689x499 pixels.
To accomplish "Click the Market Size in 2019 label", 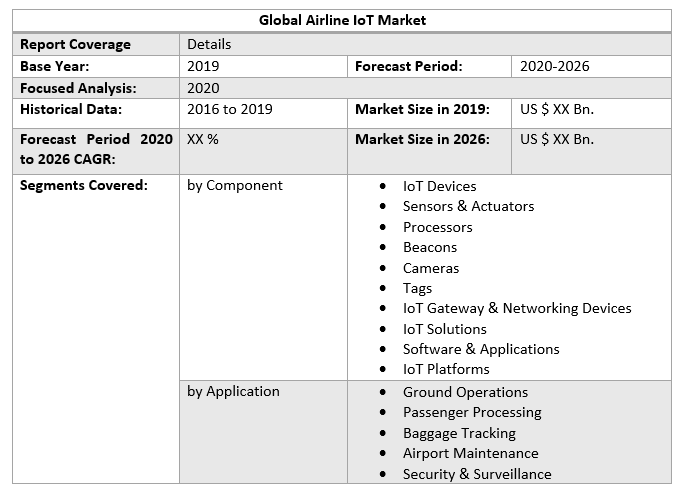I will click(422, 109).
